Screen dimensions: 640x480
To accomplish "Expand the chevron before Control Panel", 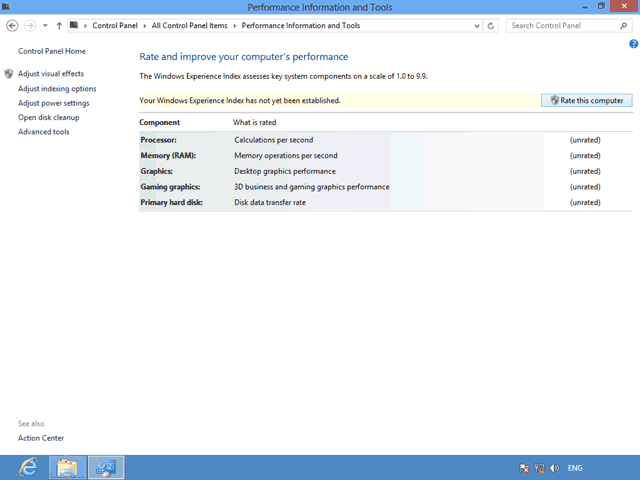I will pyautogui.click(x=85, y=26).
